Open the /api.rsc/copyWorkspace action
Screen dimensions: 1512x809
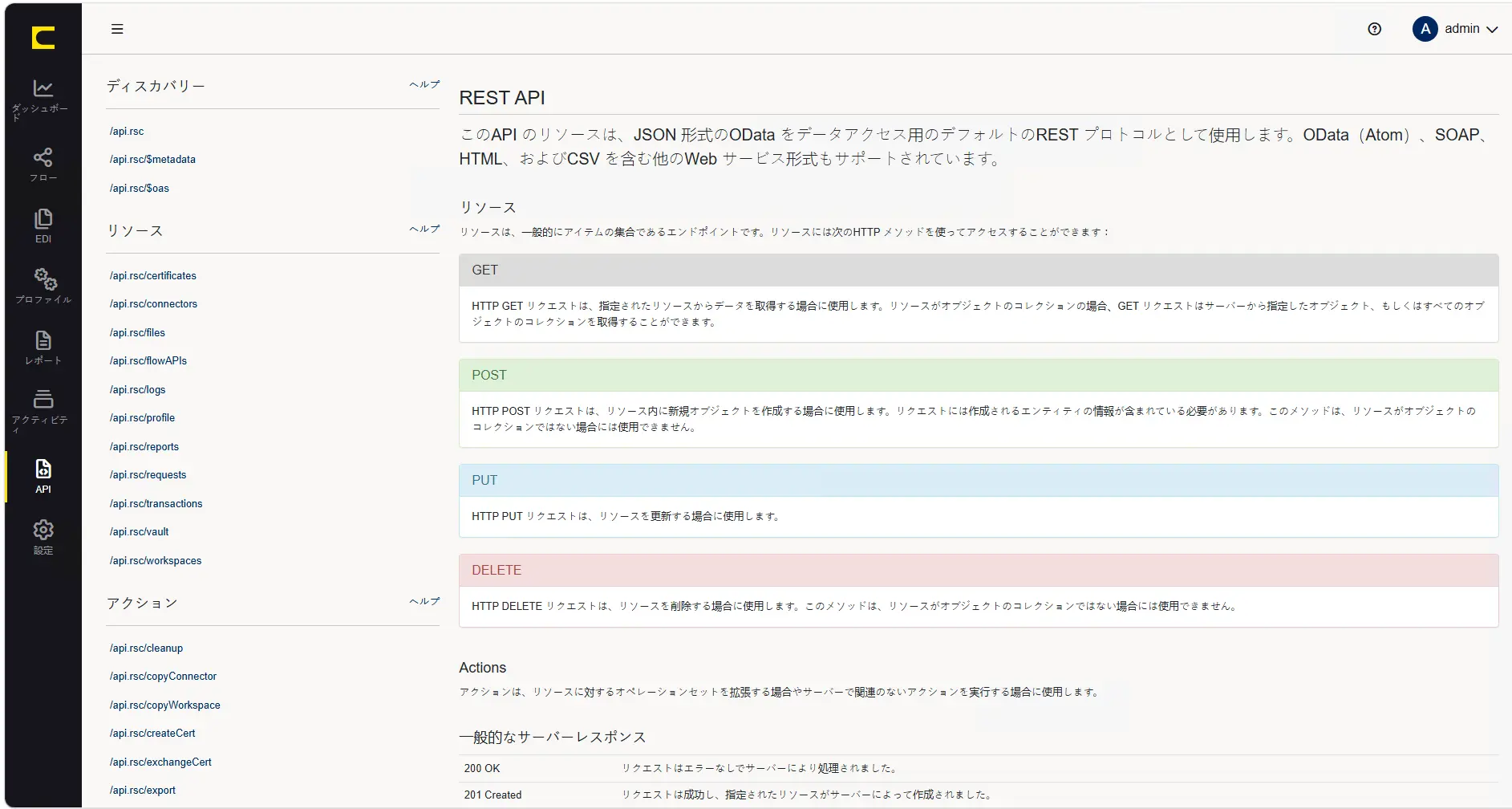click(165, 705)
